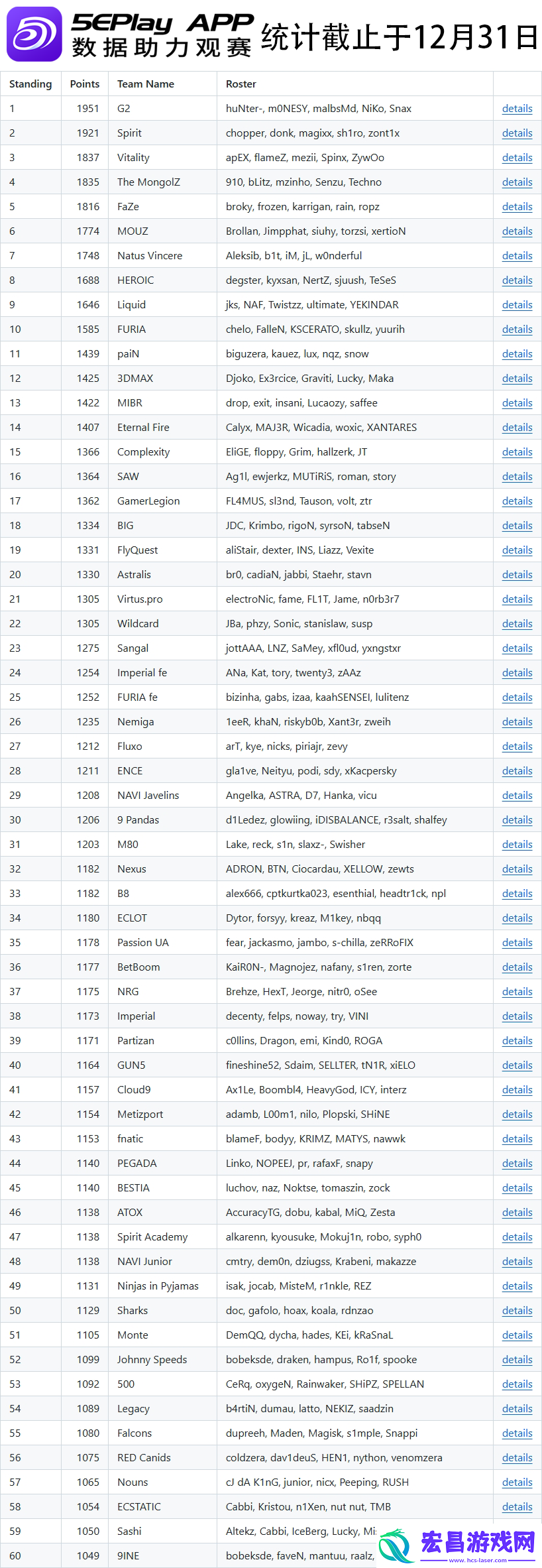Screen dimensions: 542x1568
Task: Select roster 'huNter-, m0NESY, malbsMd, NiKo, Snax'
Action: point(319,109)
